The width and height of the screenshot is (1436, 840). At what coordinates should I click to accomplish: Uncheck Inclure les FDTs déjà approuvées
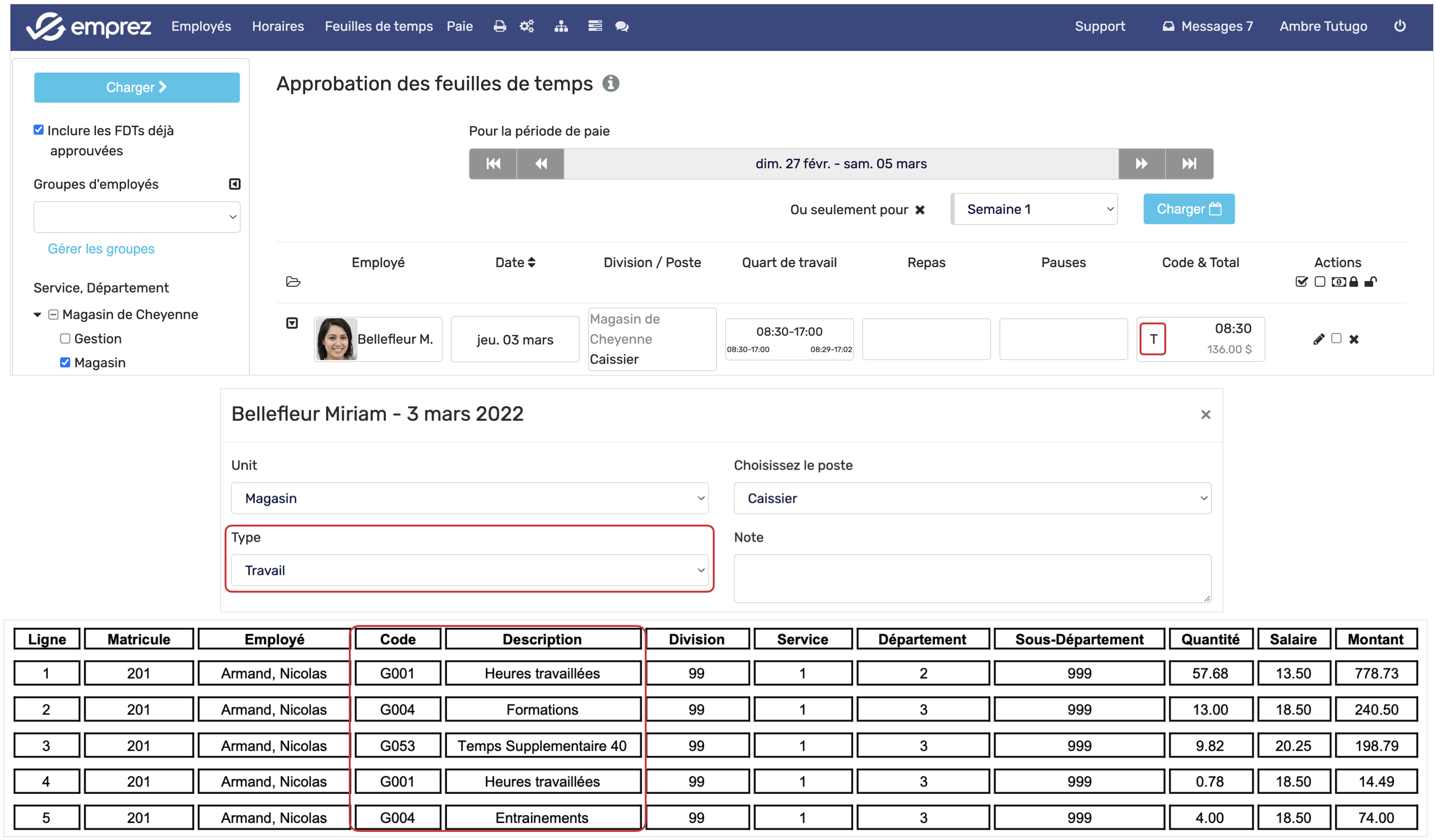click(x=39, y=130)
